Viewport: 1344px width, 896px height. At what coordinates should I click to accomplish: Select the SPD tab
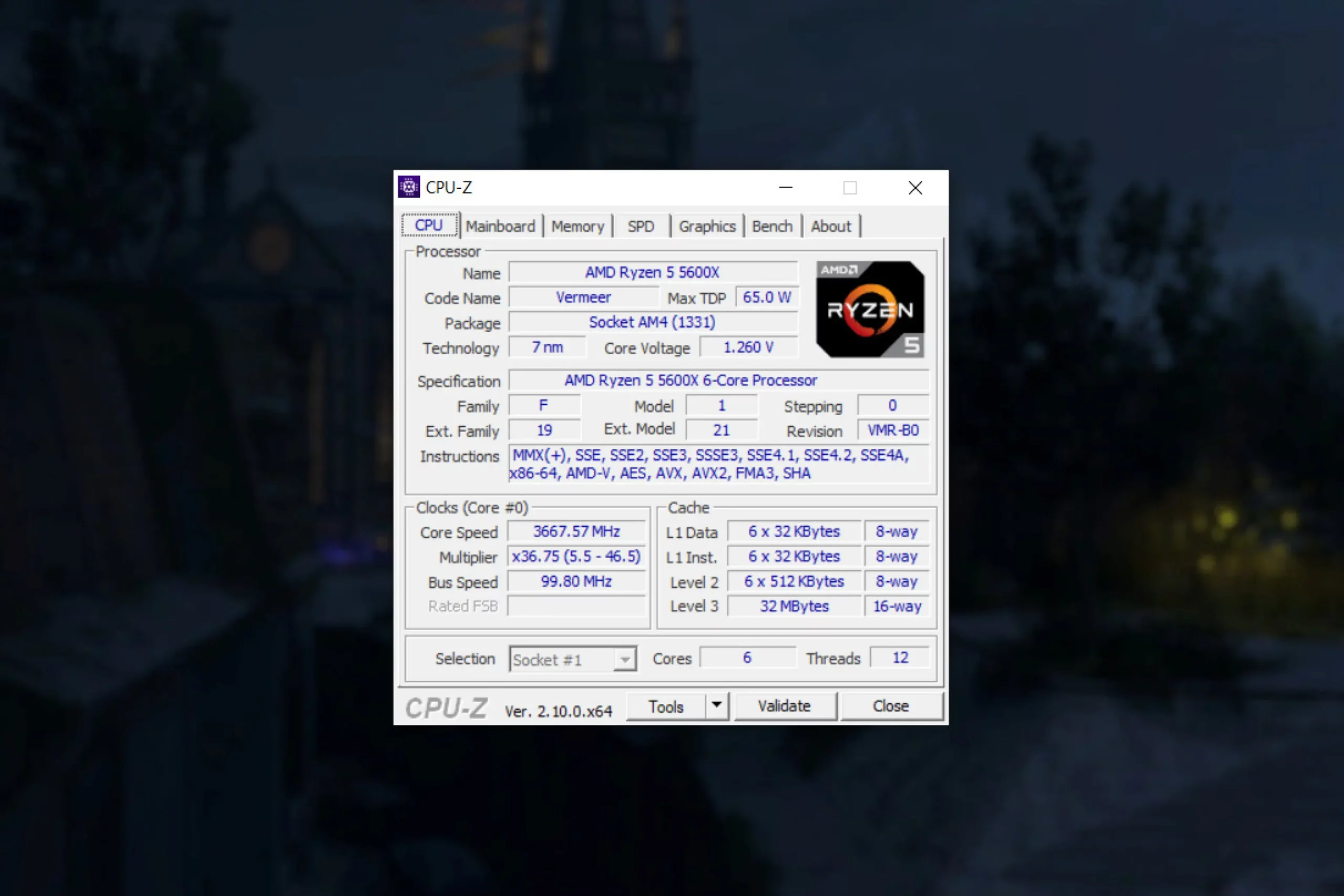[640, 226]
